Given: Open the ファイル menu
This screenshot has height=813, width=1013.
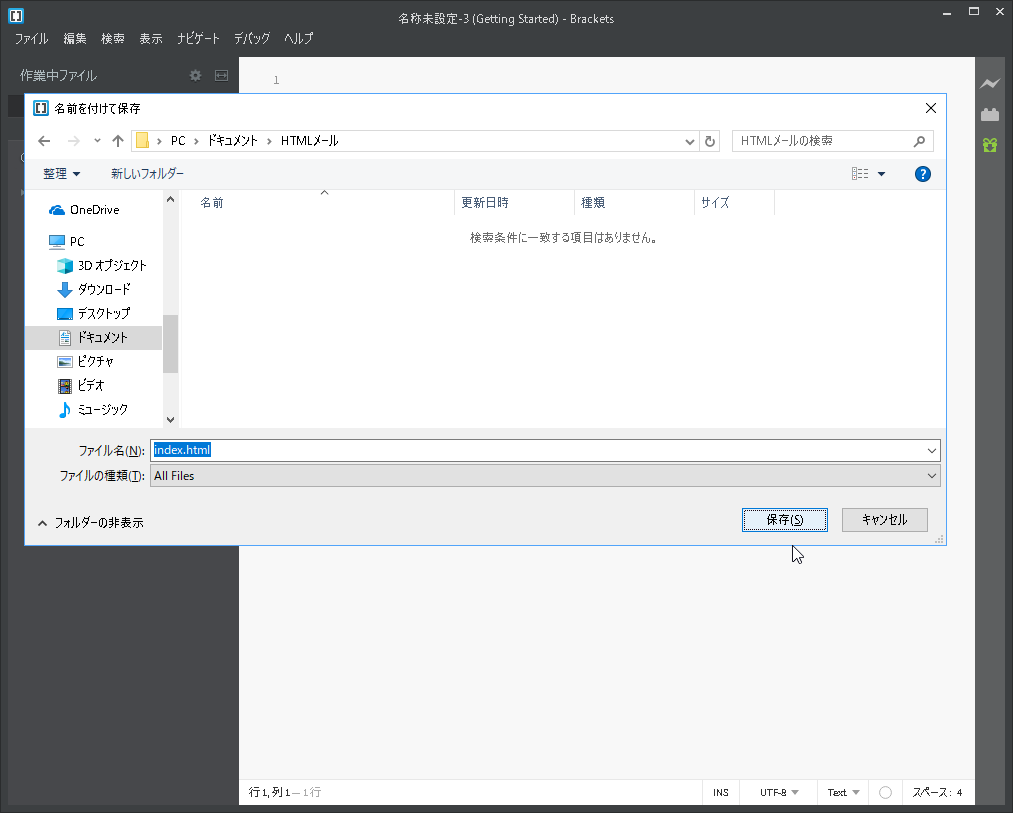Looking at the screenshot, I should (x=31, y=38).
